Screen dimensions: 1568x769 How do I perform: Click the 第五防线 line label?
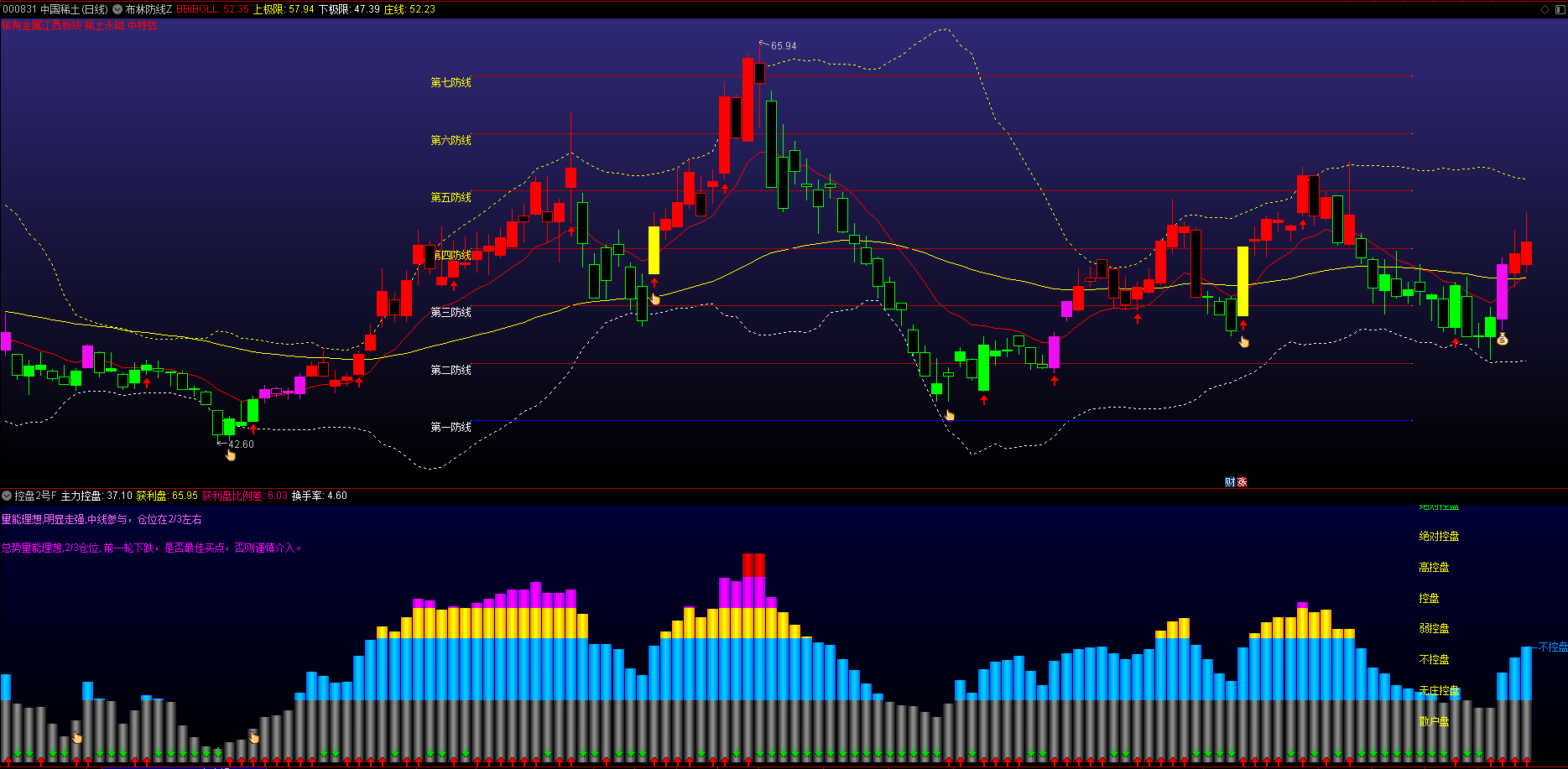[x=451, y=197]
